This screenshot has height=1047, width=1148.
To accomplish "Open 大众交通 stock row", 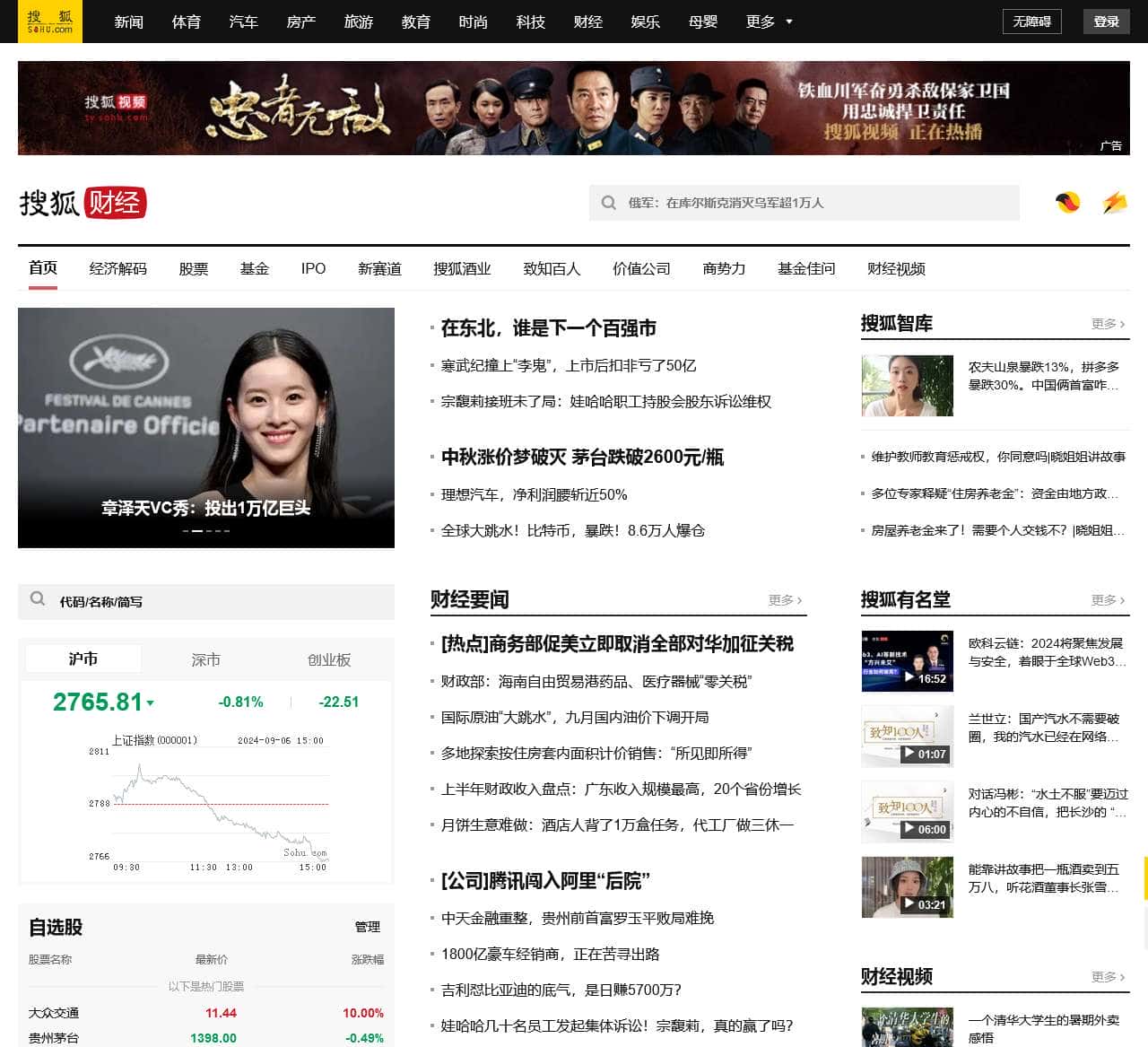I will coord(206,1013).
